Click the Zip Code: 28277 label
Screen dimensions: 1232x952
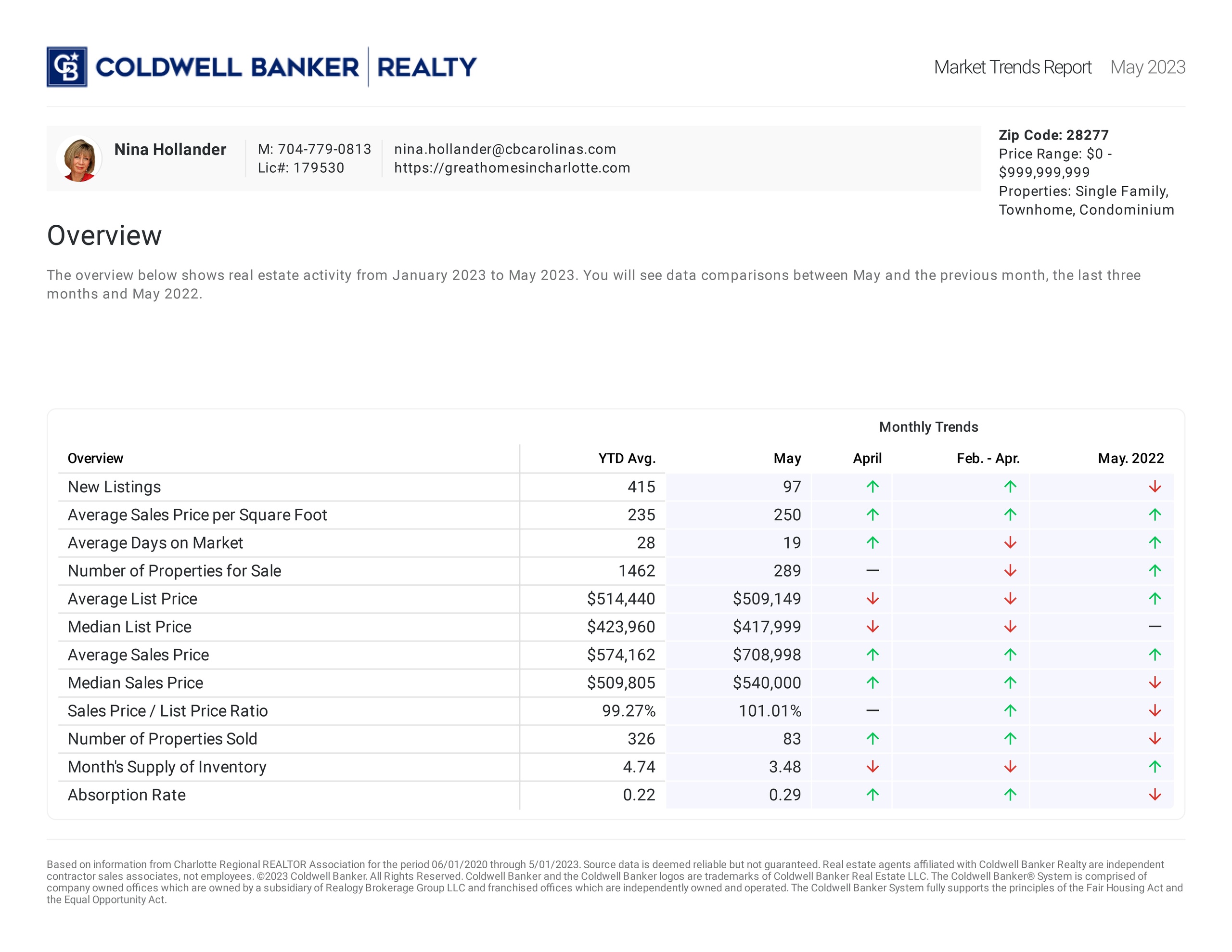(1053, 135)
